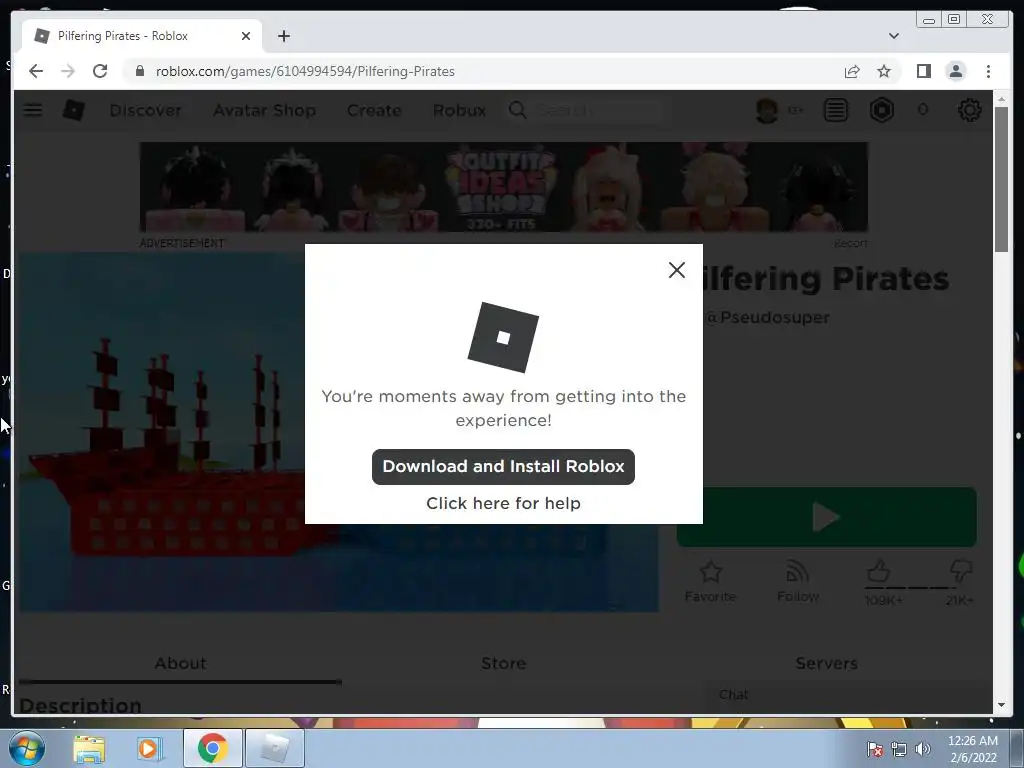Open the Windows Start menu
Viewport: 1024px width, 768px height.
click(26, 748)
